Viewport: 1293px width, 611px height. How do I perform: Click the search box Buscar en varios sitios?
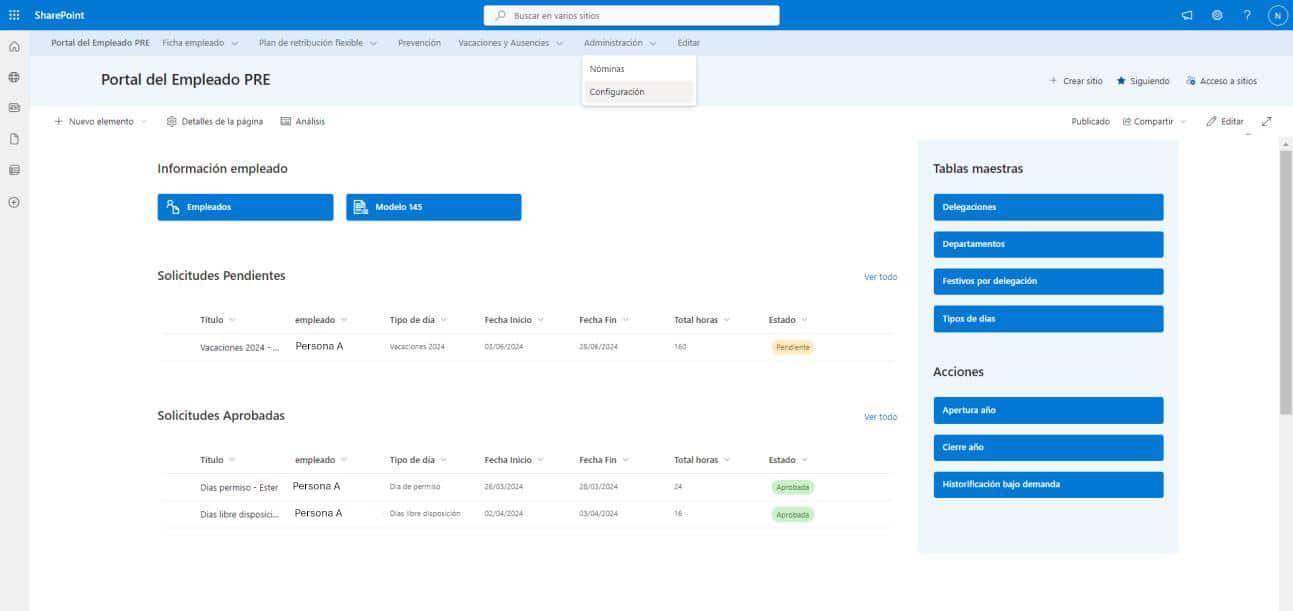point(631,16)
